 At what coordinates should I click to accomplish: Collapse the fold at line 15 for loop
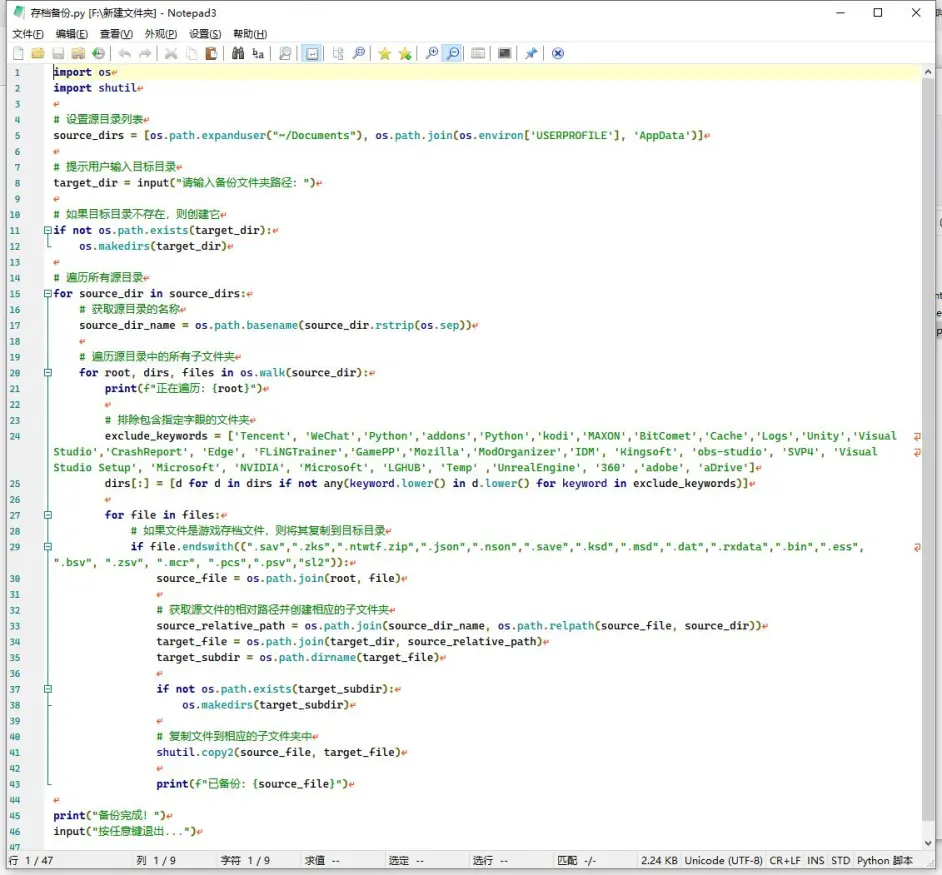tap(47, 294)
